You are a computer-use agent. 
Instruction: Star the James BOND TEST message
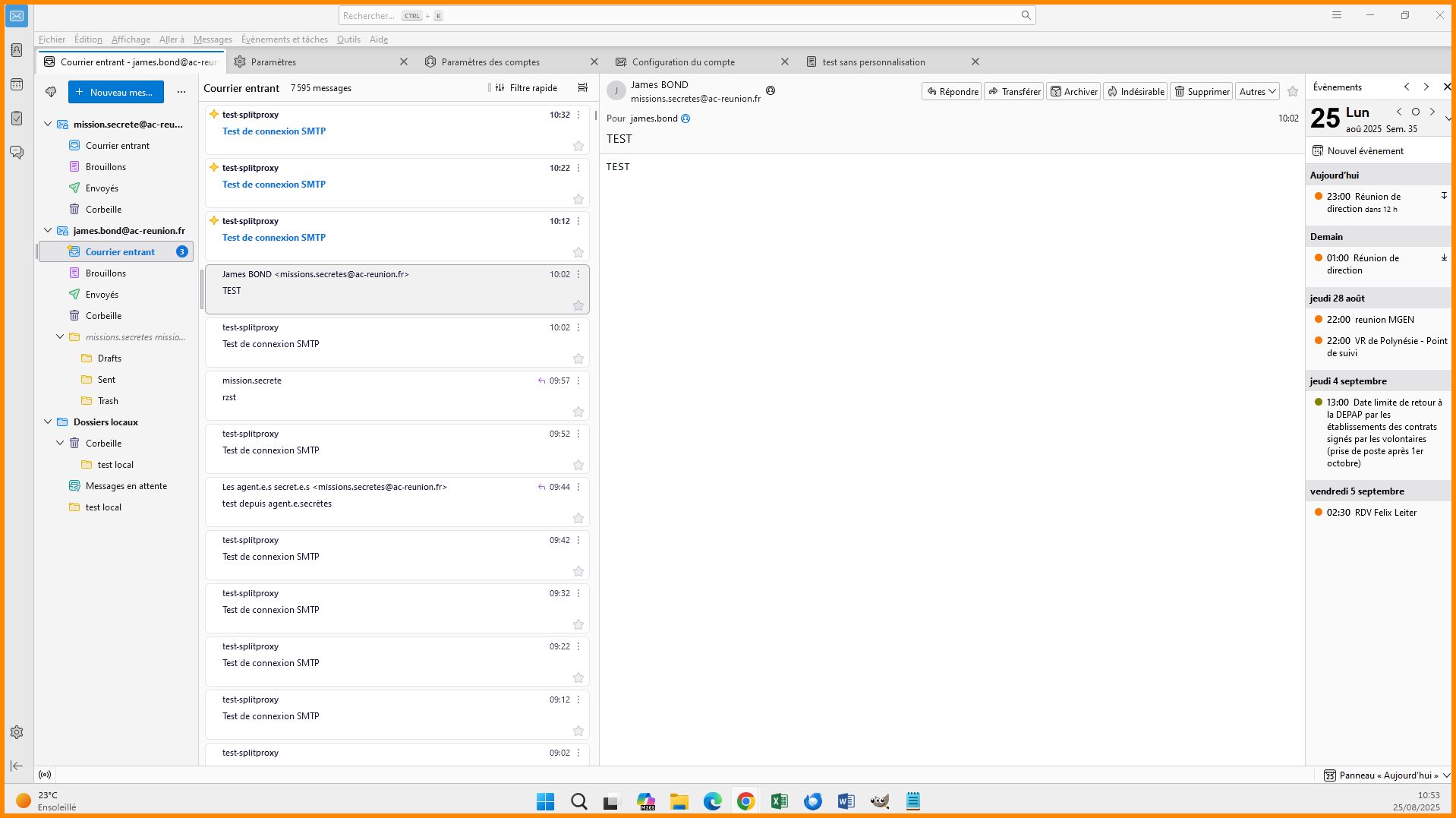578,305
